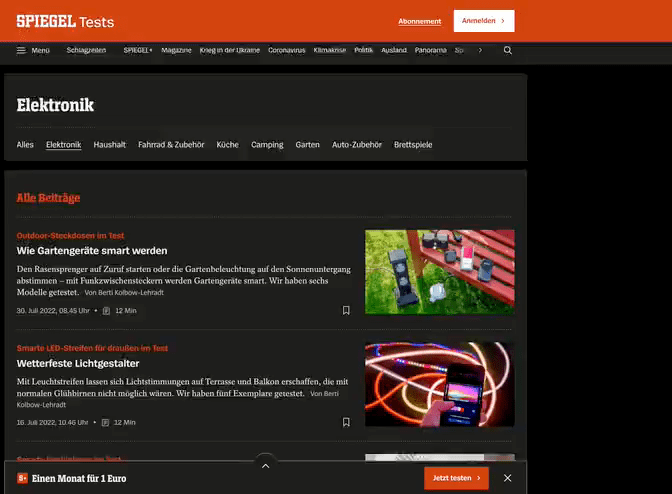Click the Anmelden button
Viewport: 672px width, 494px height.
483,21
